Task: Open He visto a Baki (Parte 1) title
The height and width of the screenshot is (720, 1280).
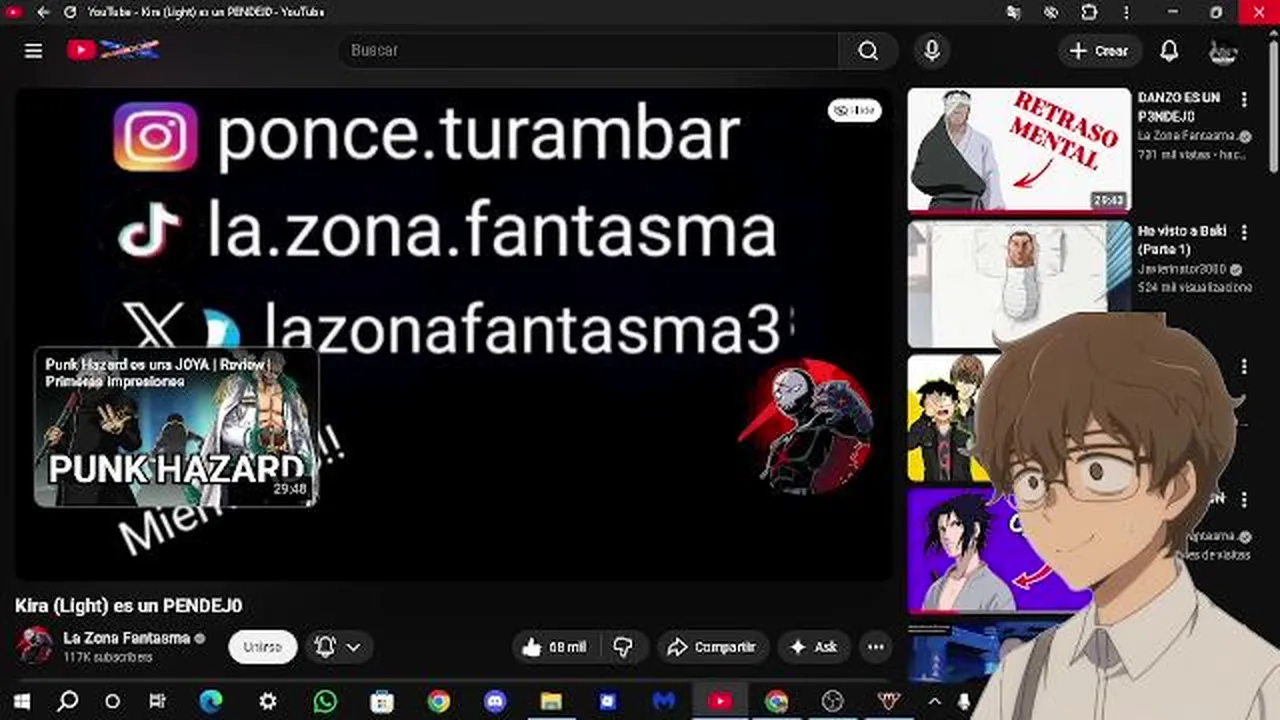Action: click(1182, 240)
